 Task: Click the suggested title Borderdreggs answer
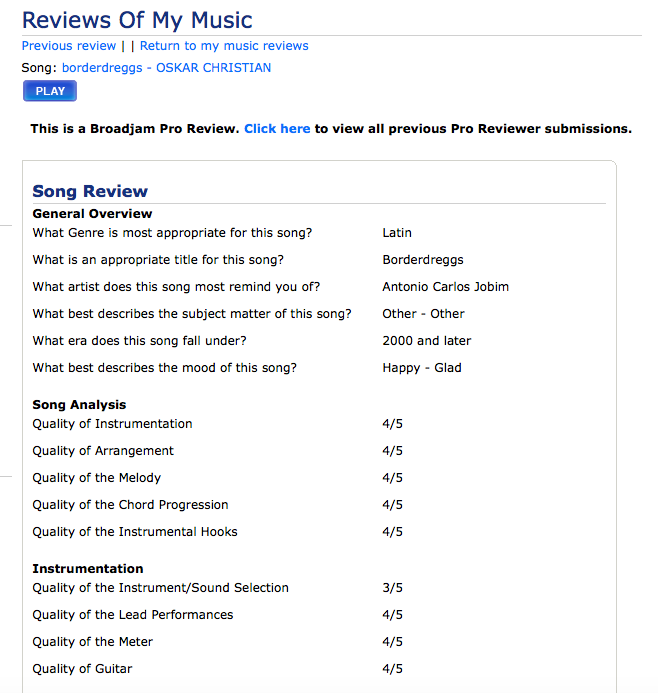(423, 260)
